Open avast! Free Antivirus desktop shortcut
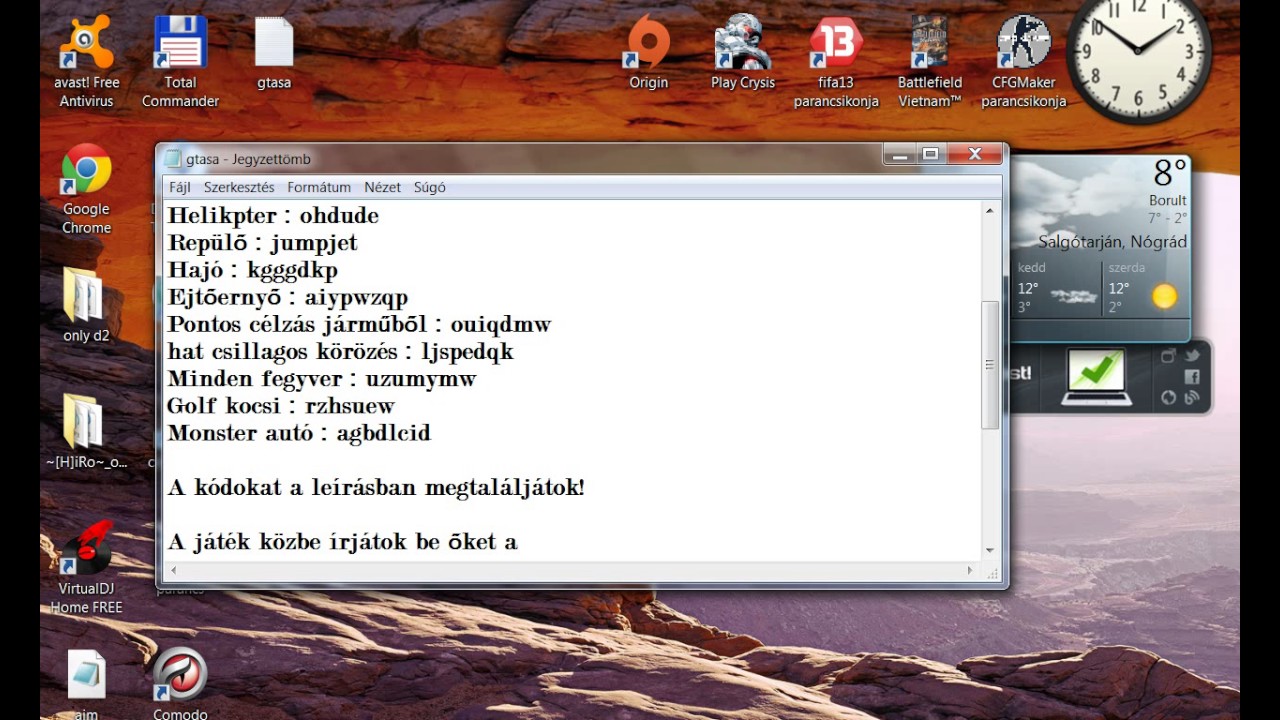This screenshot has width=1280, height=720. (x=86, y=62)
